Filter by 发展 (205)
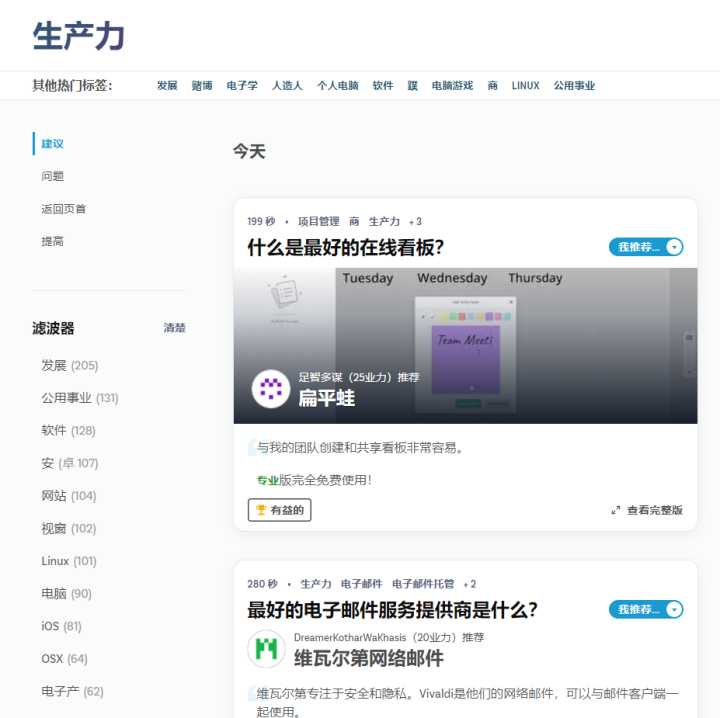The height and width of the screenshot is (718, 720). coord(70,365)
